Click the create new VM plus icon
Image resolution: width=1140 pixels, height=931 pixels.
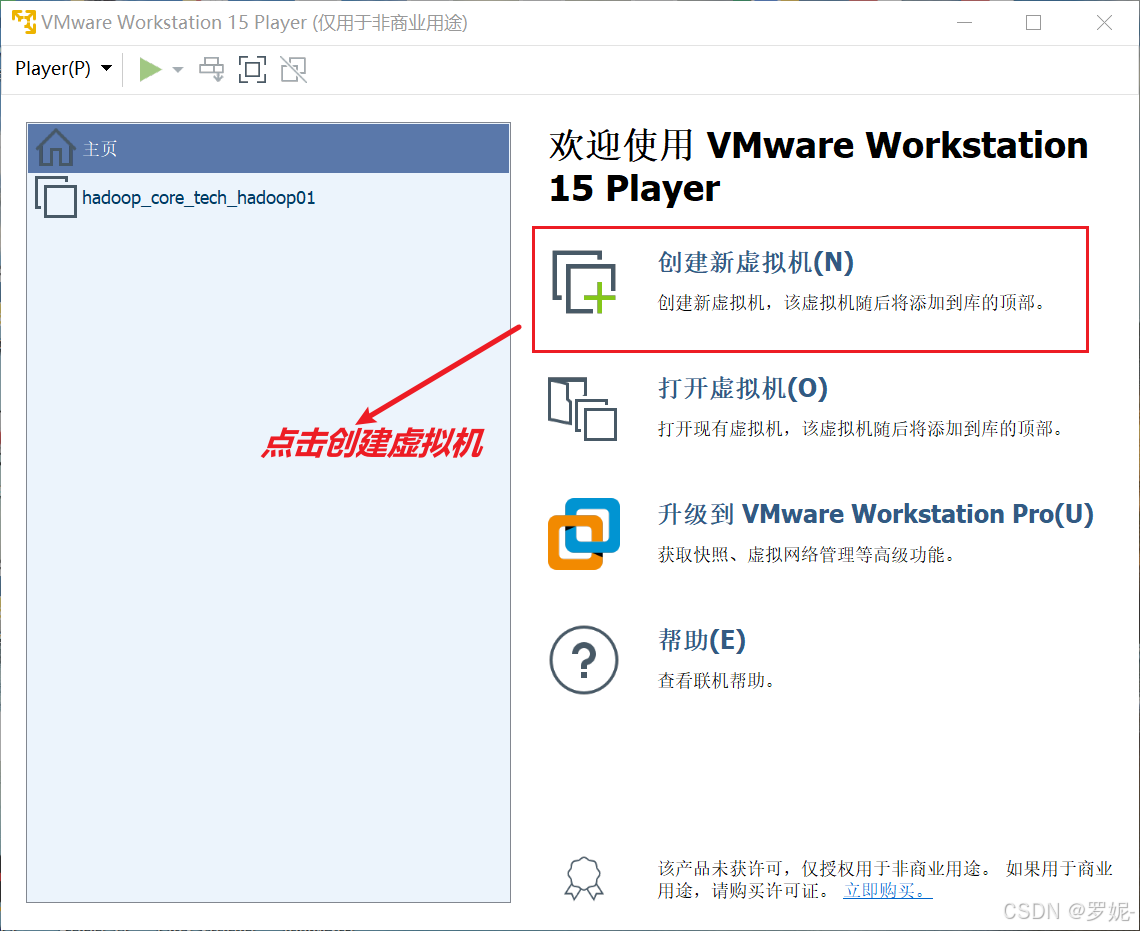point(585,282)
